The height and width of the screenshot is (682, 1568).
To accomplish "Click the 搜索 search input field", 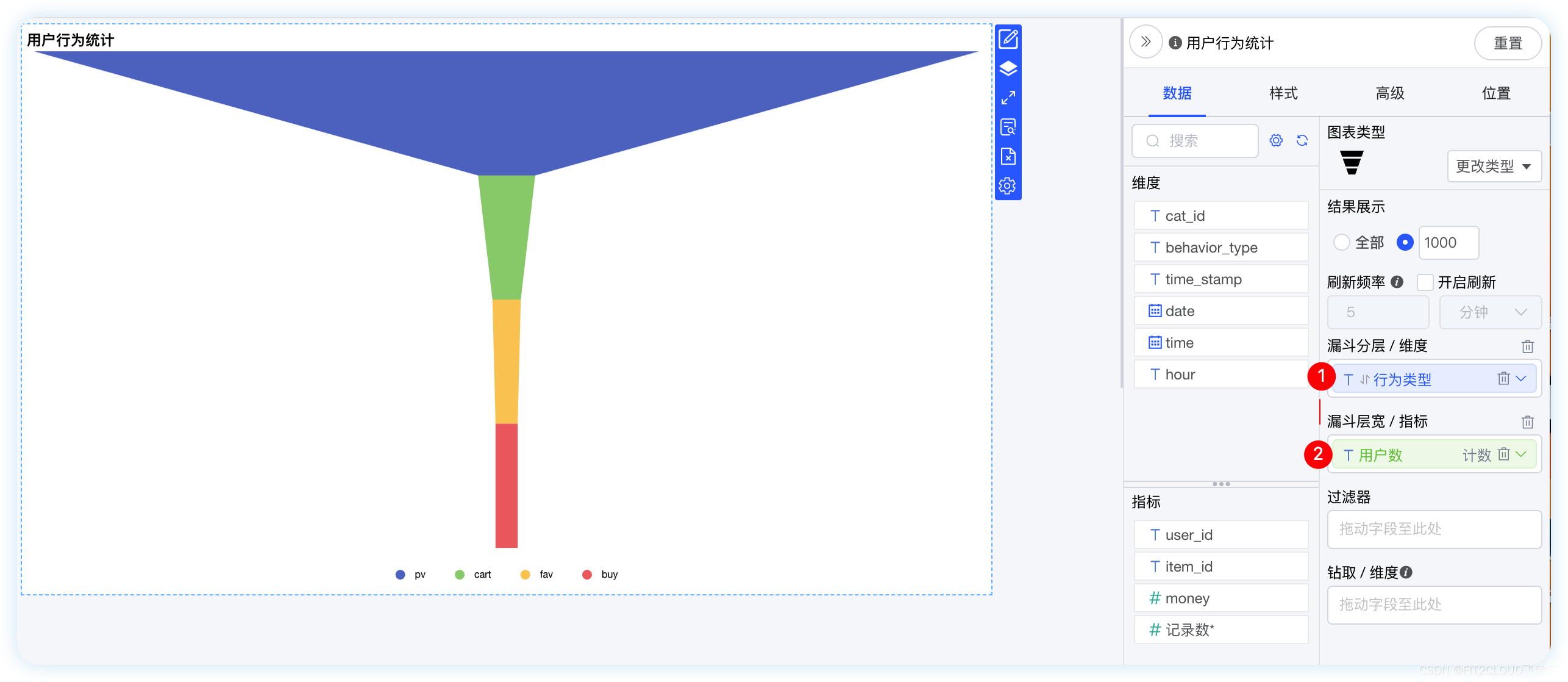I will coord(1196,141).
